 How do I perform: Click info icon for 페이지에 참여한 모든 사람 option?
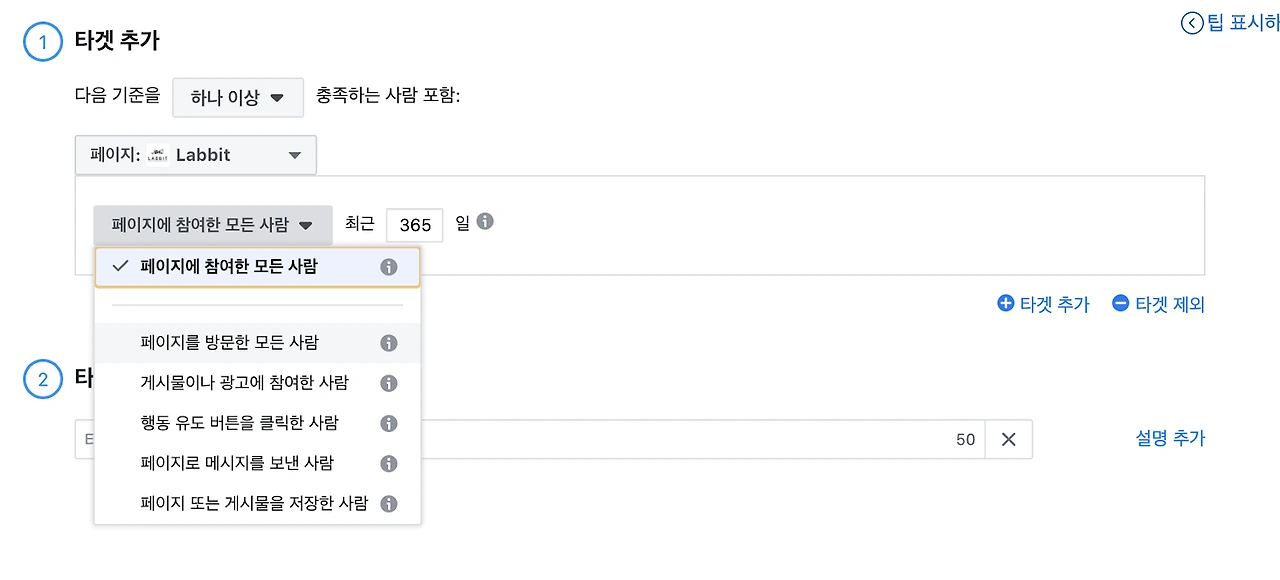(x=389, y=267)
